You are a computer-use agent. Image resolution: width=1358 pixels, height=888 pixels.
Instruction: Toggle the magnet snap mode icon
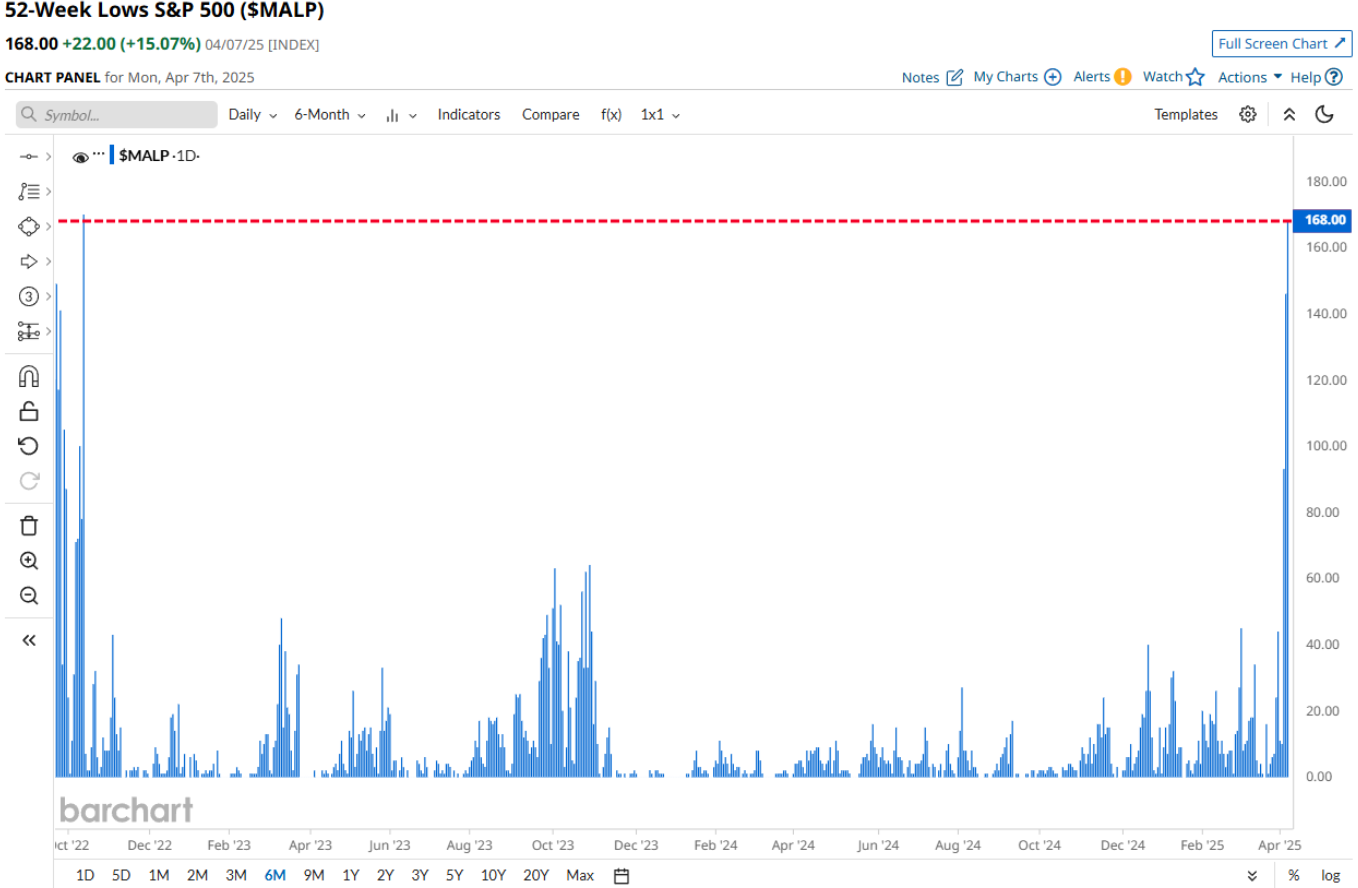point(29,376)
